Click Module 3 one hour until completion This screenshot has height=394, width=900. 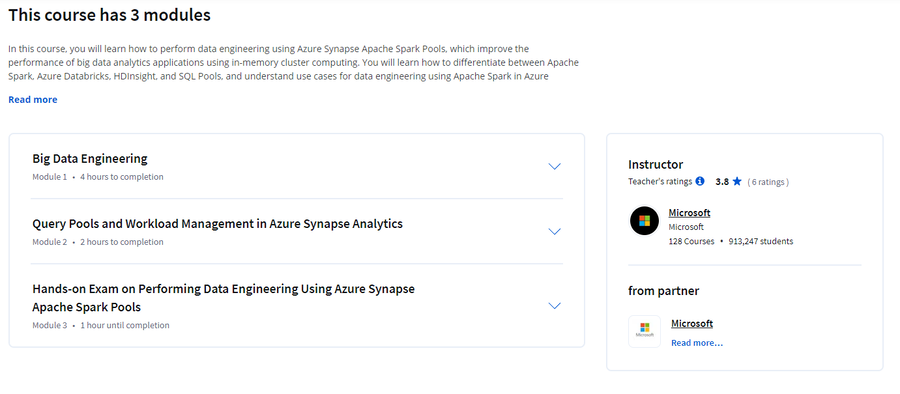(x=100, y=325)
